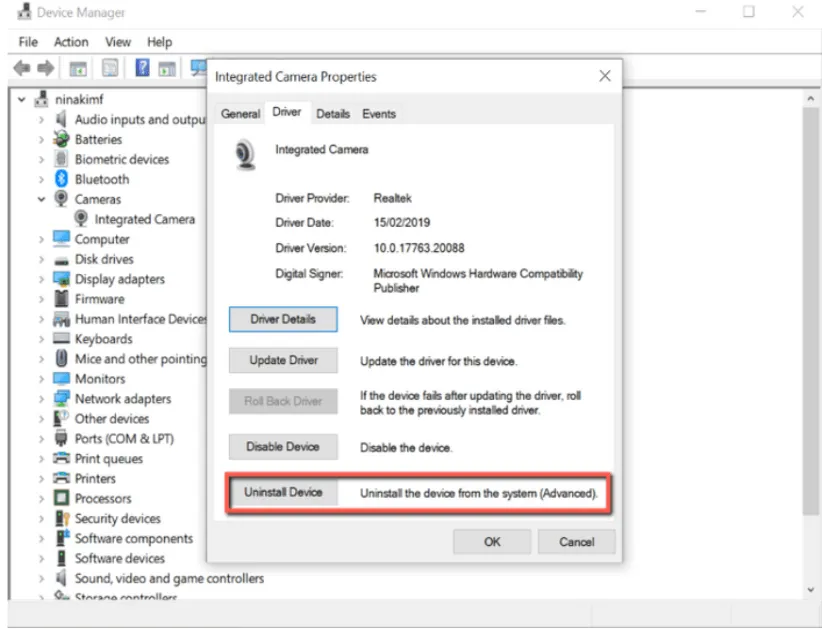822x629 pixels.
Task: Click the Bluetooth icon in device tree
Action: tap(61, 179)
